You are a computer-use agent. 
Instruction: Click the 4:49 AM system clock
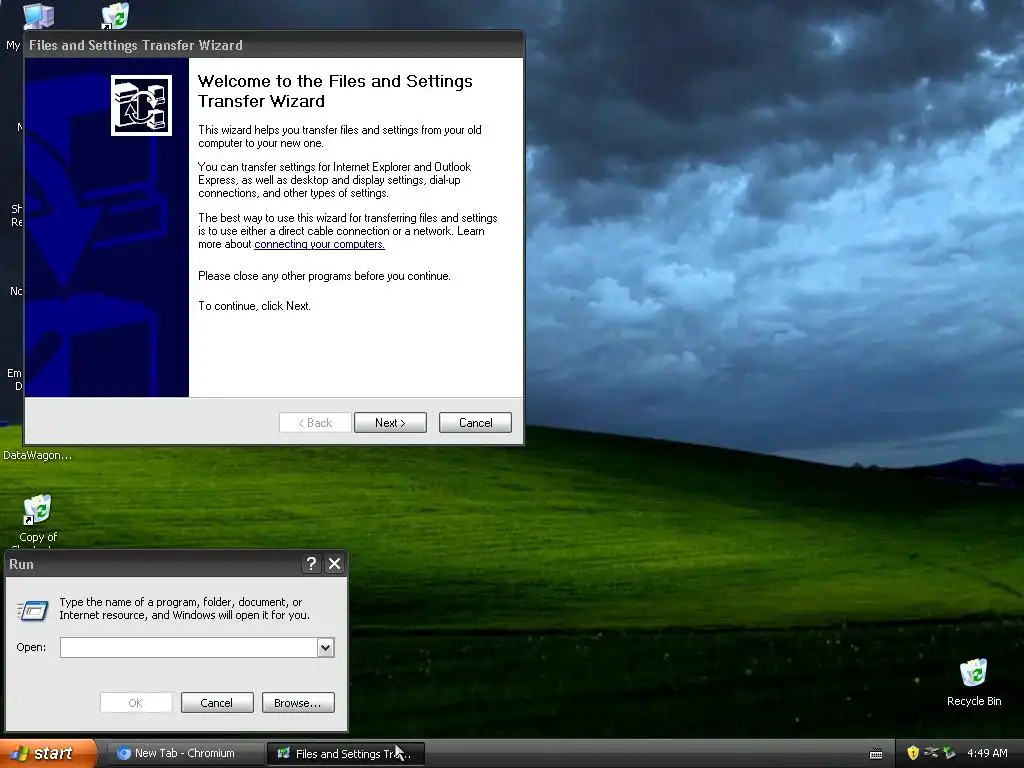point(987,753)
